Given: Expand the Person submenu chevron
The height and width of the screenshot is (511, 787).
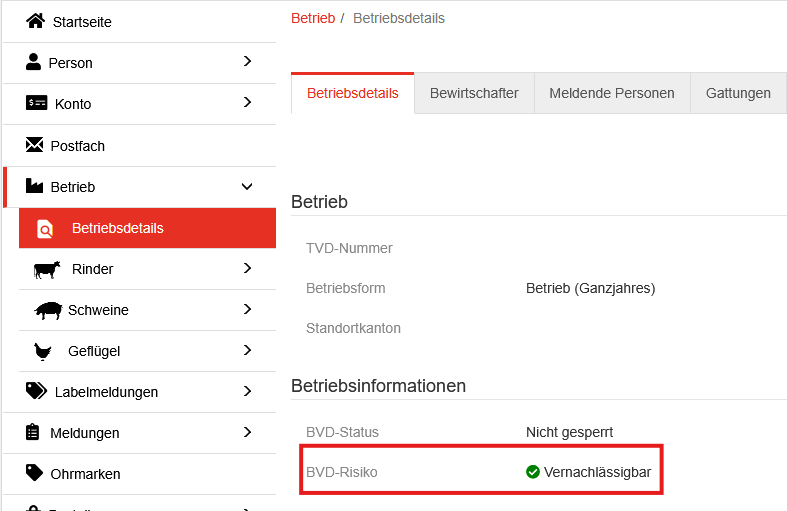Looking at the screenshot, I should coord(247,62).
